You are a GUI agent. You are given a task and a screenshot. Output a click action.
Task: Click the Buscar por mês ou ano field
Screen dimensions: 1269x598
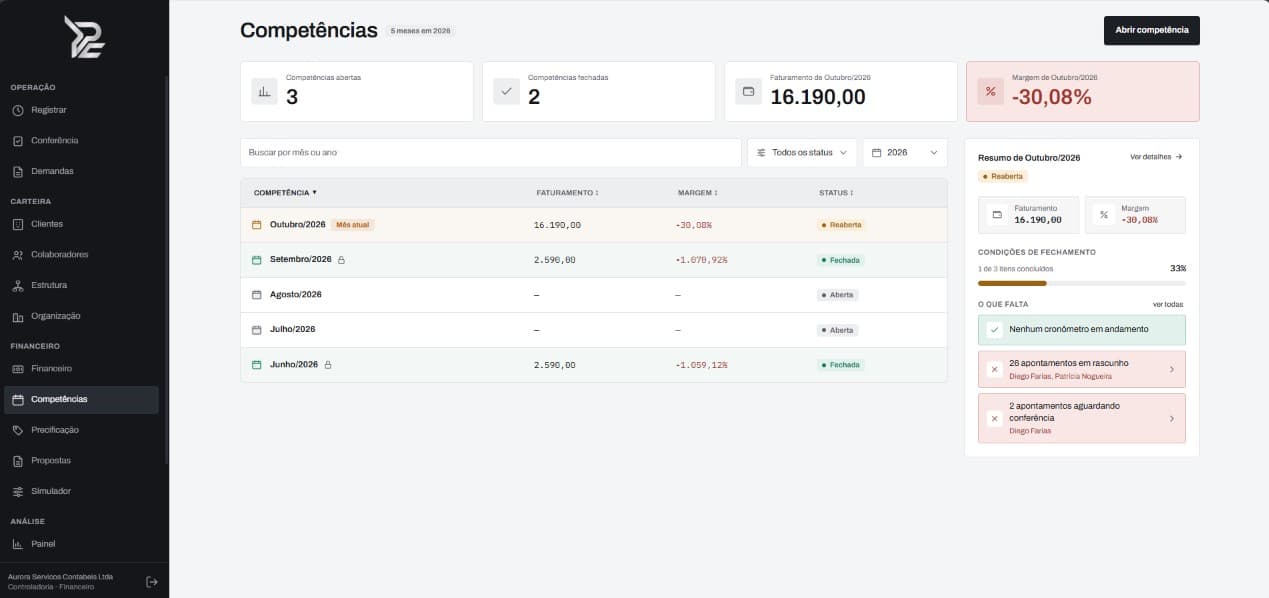491,152
